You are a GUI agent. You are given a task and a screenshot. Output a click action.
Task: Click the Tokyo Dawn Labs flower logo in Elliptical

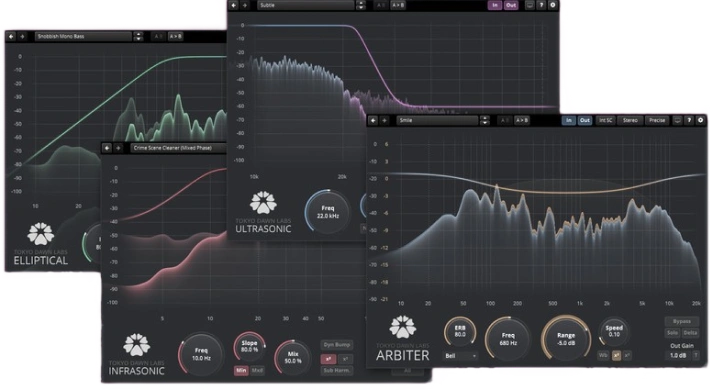tap(41, 233)
